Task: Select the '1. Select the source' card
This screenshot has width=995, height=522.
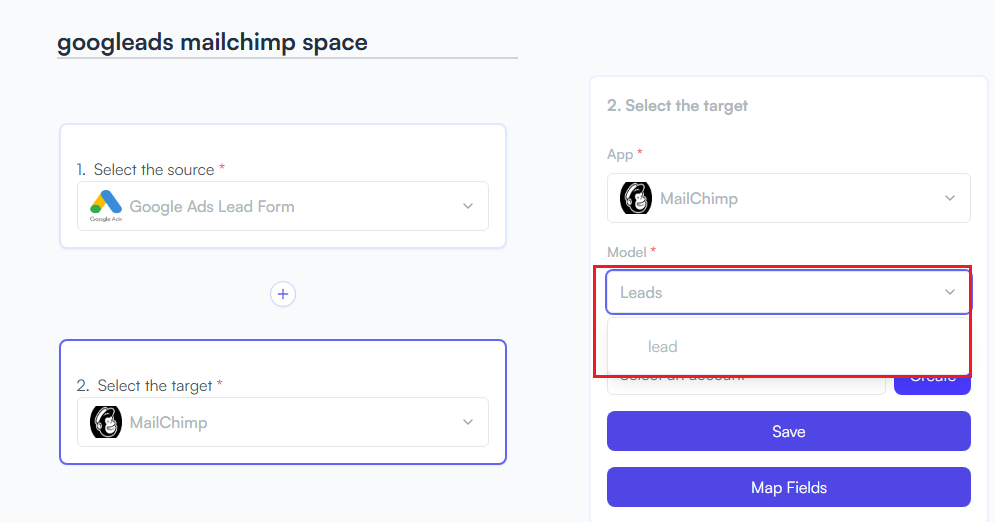Action: pyautogui.click(x=283, y=186)
